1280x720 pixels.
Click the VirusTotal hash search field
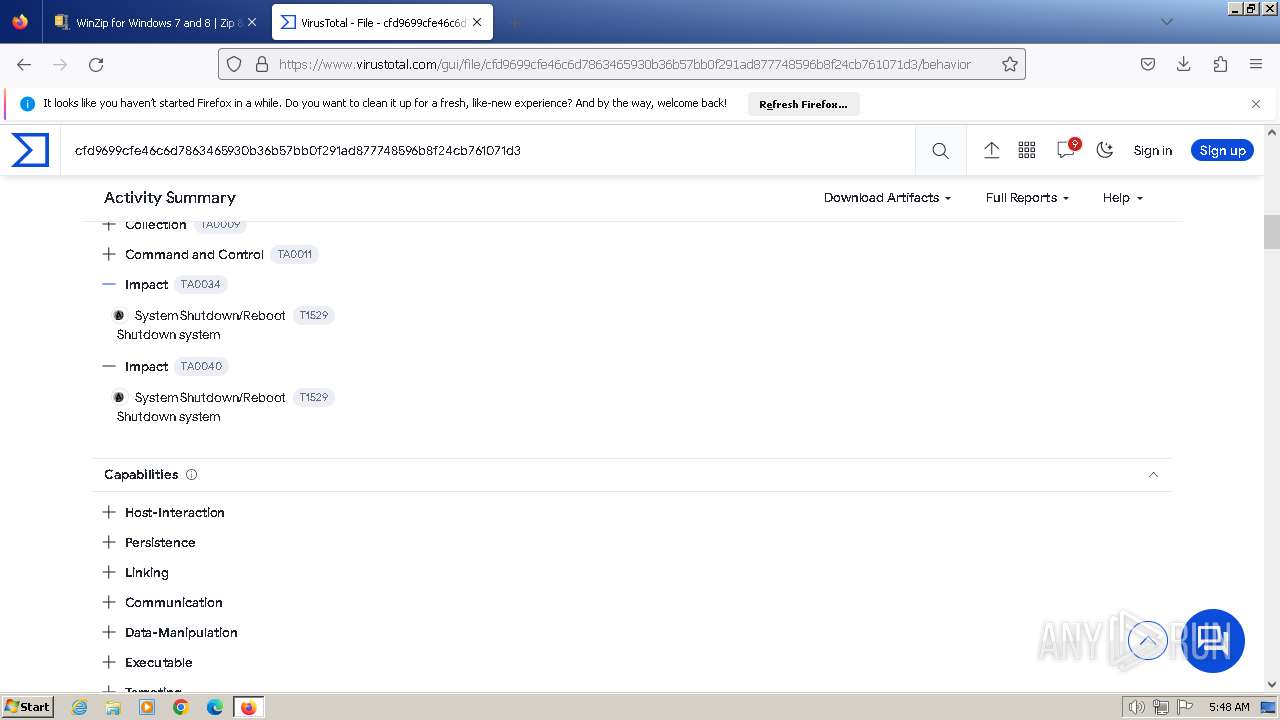click(x=490, y=150)
